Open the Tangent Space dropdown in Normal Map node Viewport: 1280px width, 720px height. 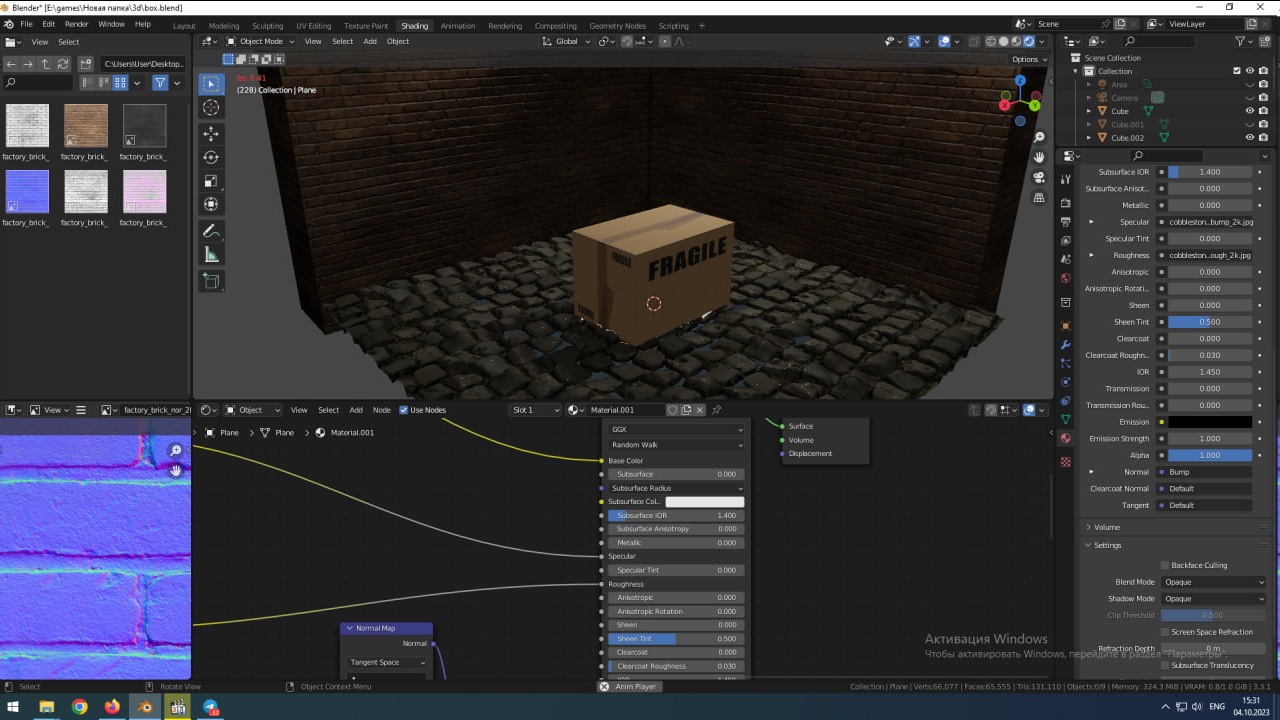pyautogui.click(x=388, y=662)
